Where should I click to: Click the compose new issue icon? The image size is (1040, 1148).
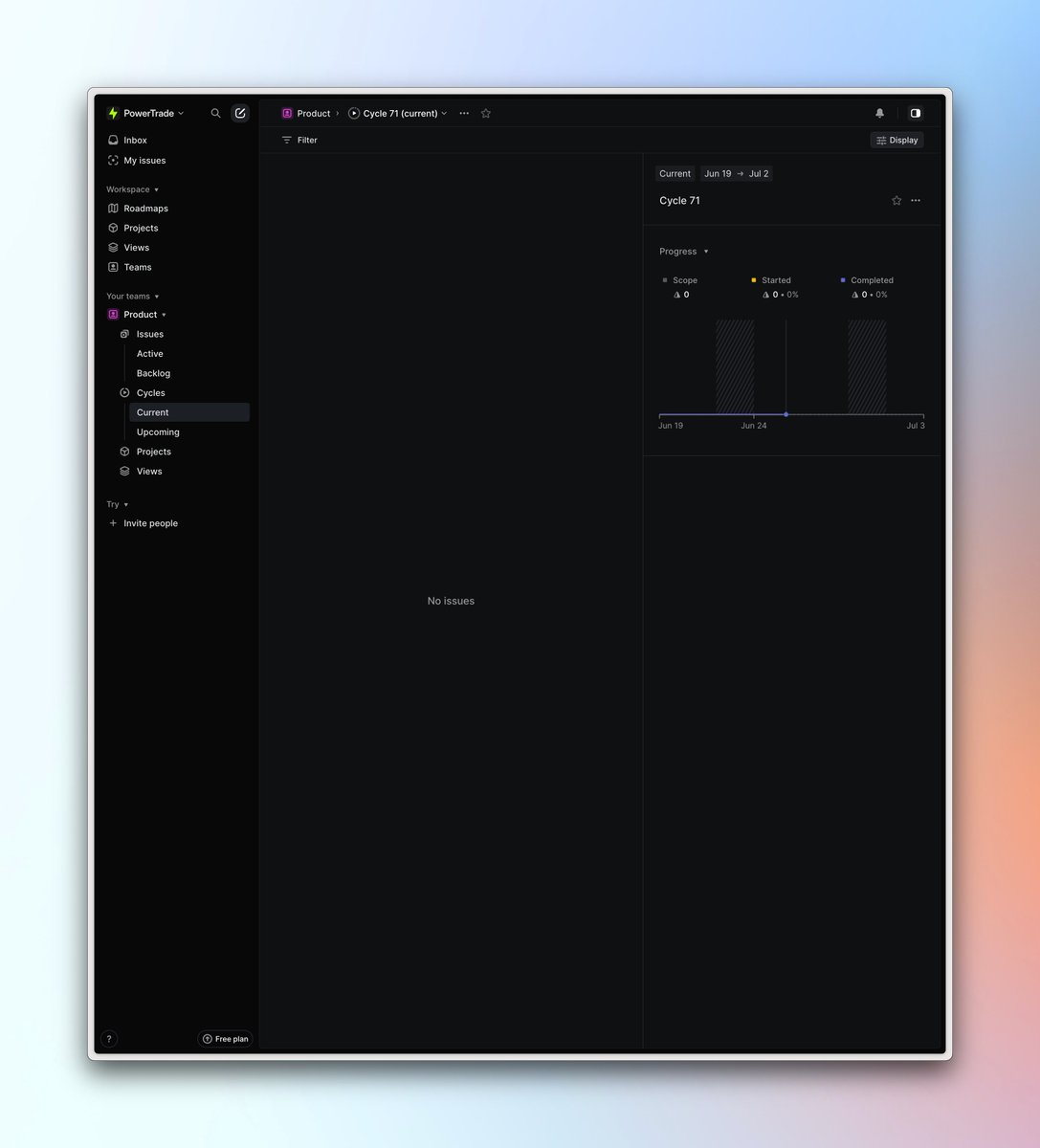240,113
